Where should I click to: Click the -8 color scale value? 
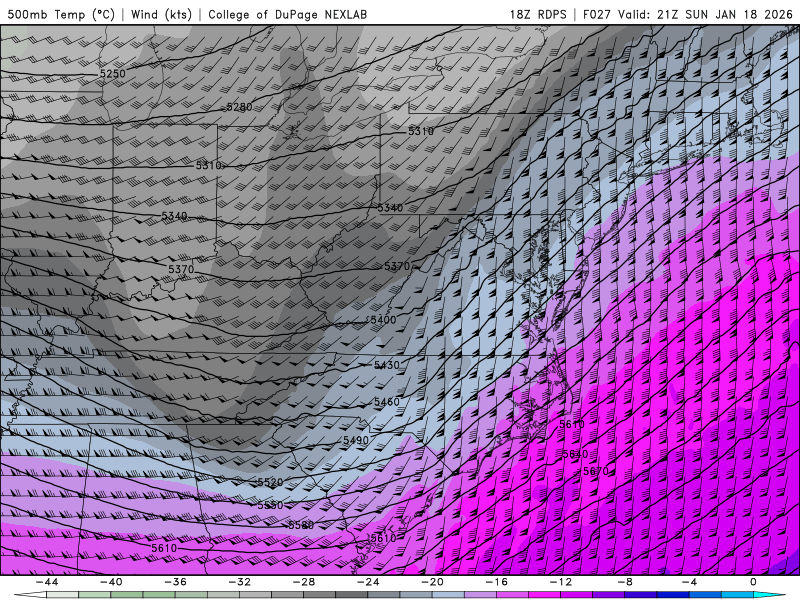click(625, 582)
